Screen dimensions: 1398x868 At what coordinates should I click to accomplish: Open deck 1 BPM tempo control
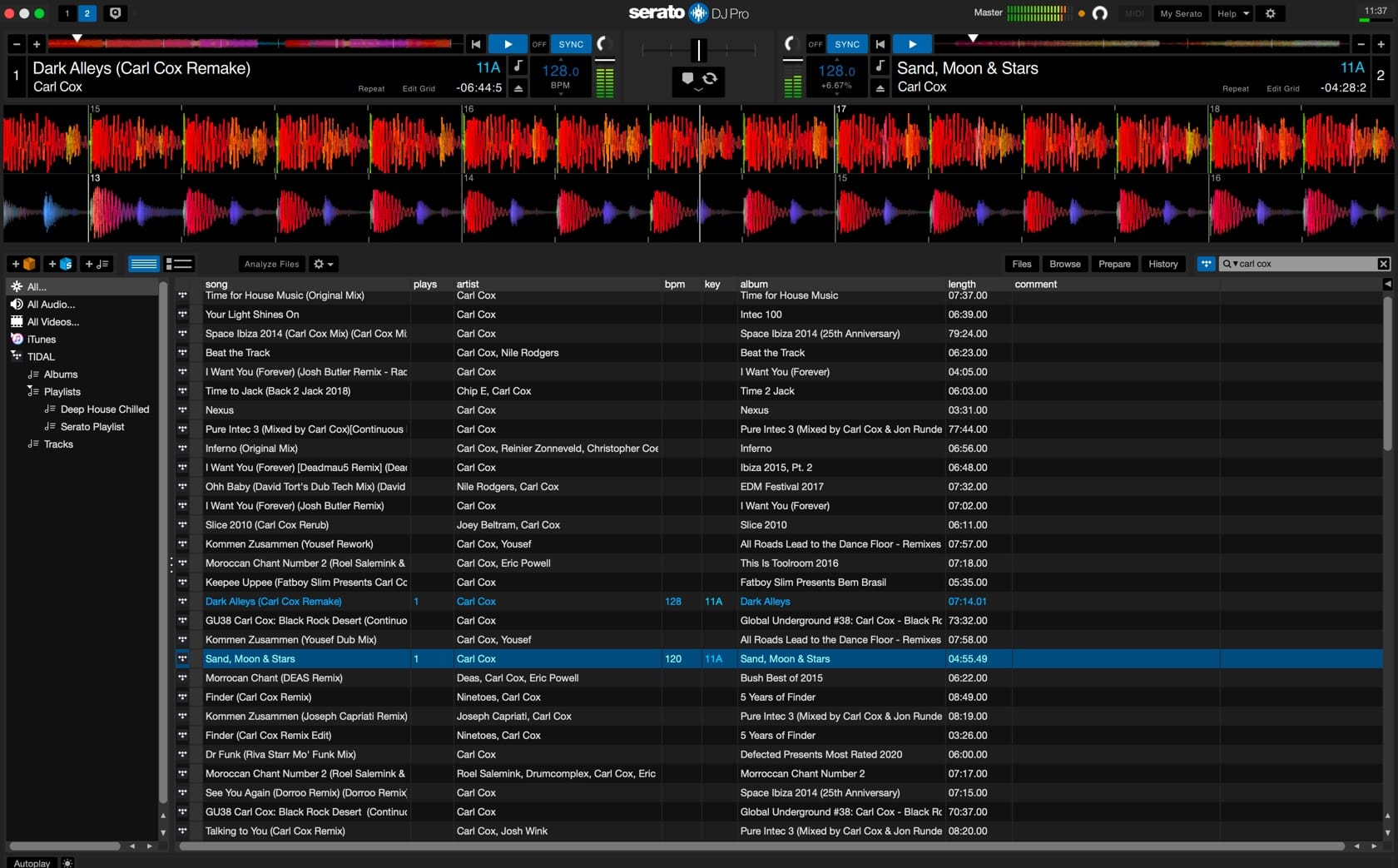pos(560,76)
